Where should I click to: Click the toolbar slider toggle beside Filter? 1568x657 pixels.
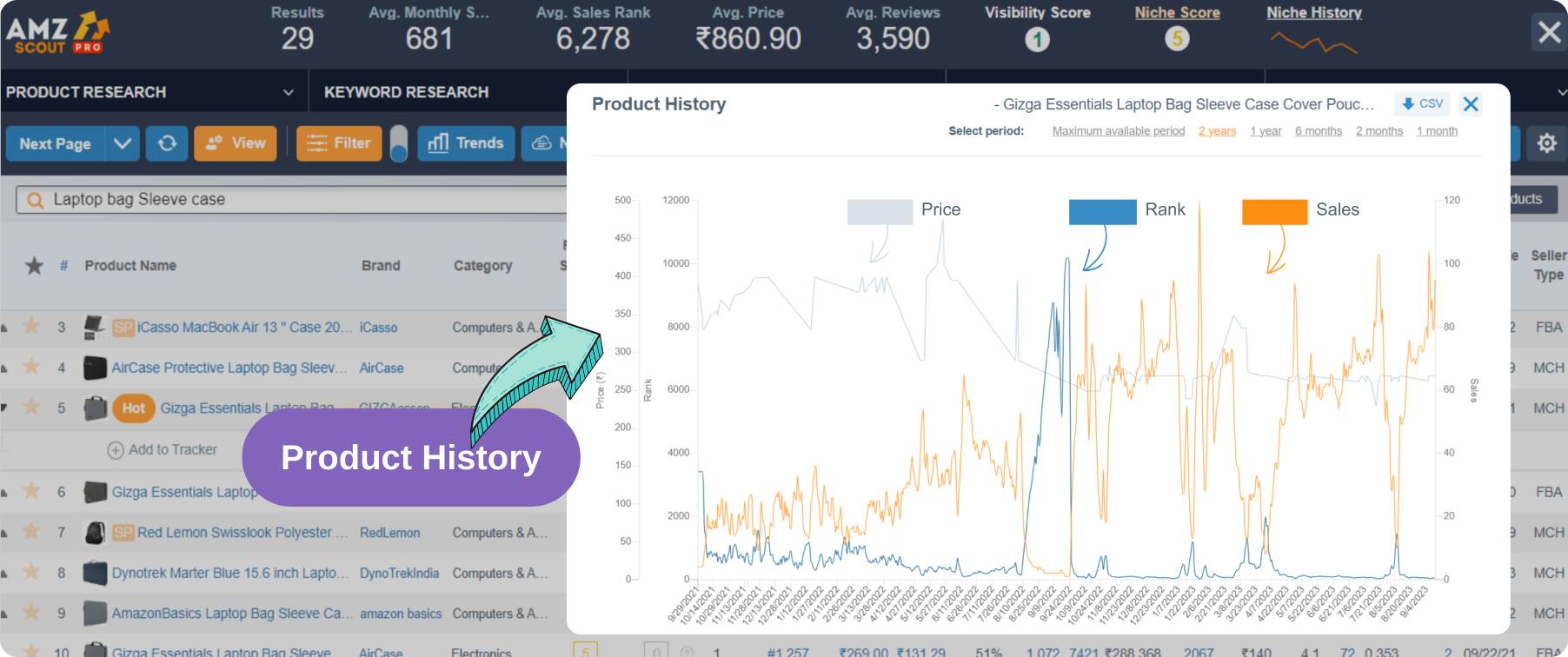399,143
